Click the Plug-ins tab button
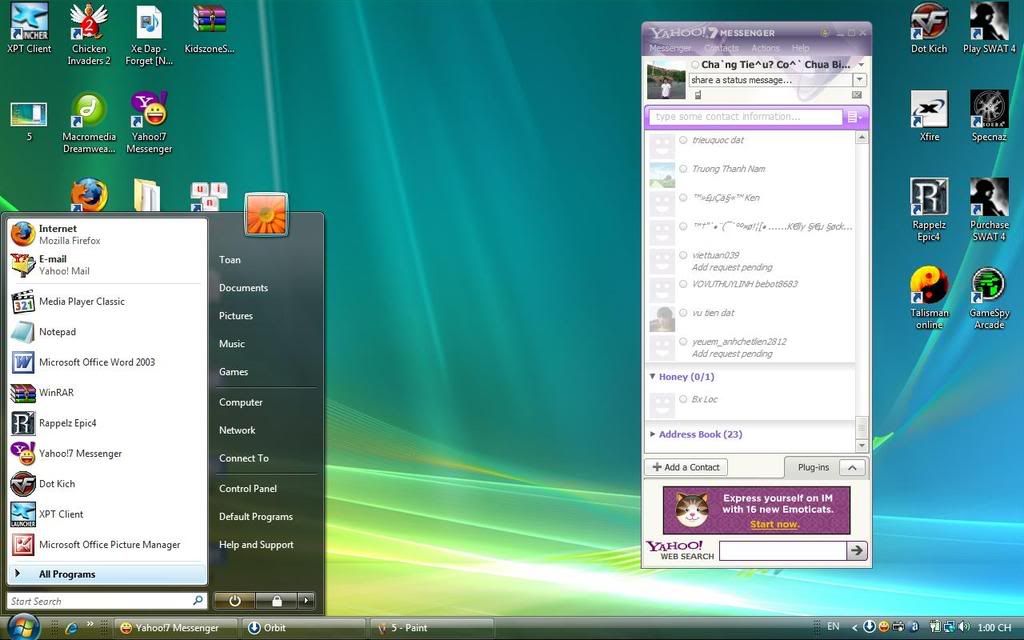The width and height of the screenshot is (1024, 640). 813,468
